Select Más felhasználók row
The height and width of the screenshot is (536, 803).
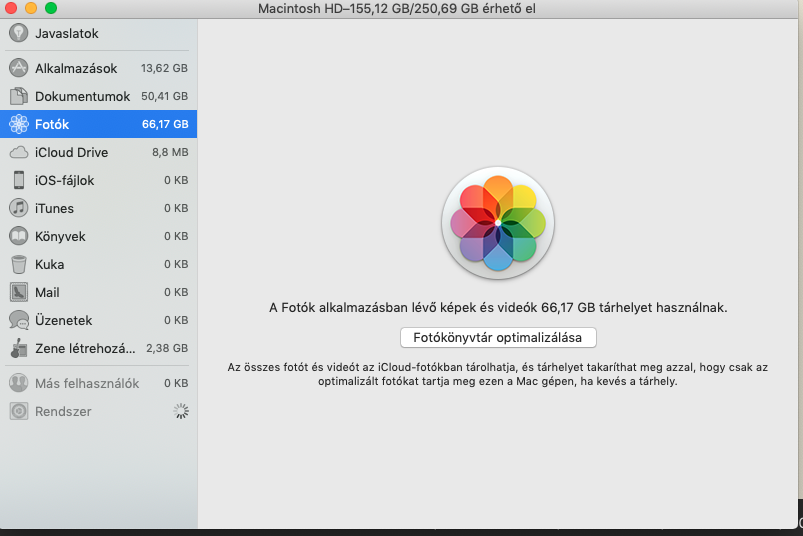click(98, 383)
